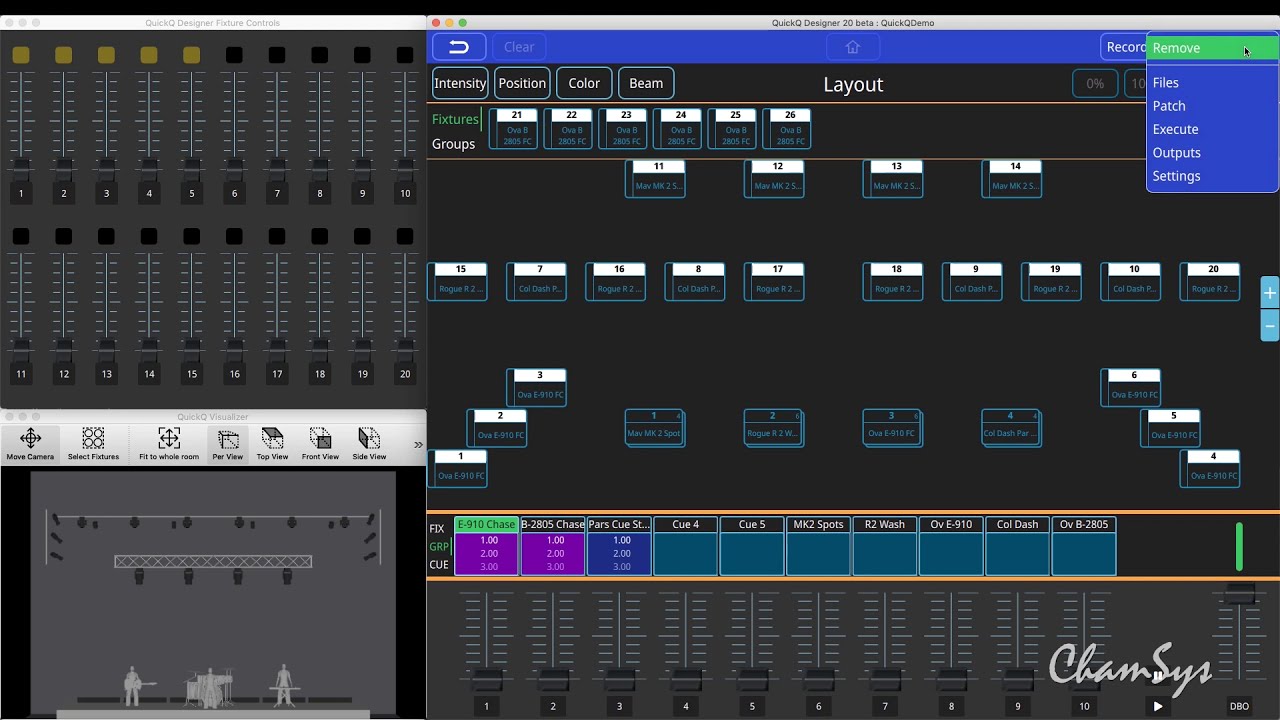
Task: Select group tile 1 Mav MK 2 Spot
Action: pos(654,427)
